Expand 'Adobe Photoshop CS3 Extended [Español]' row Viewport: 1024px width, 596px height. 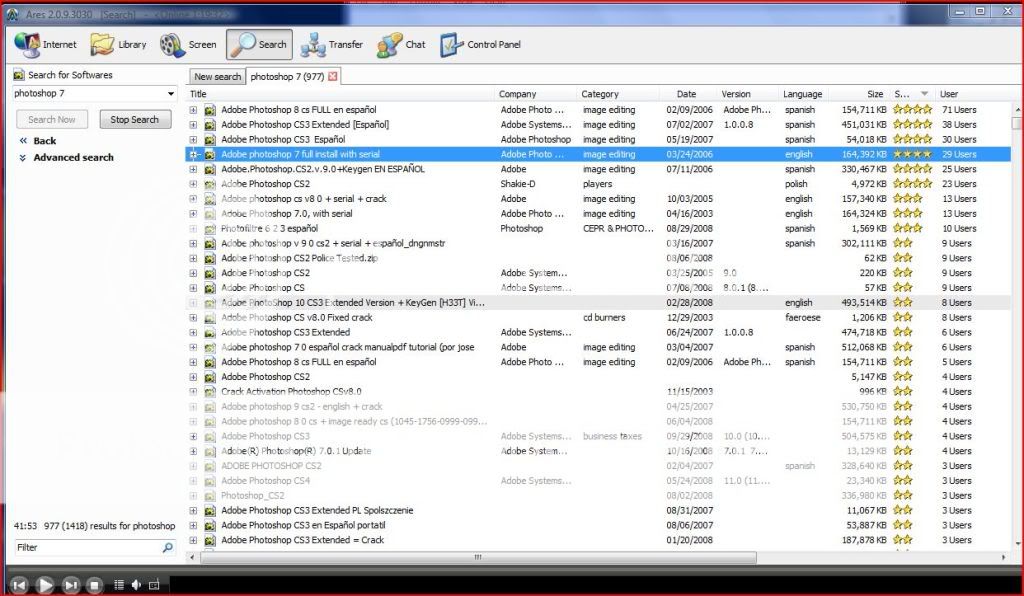tap(193, 125)
